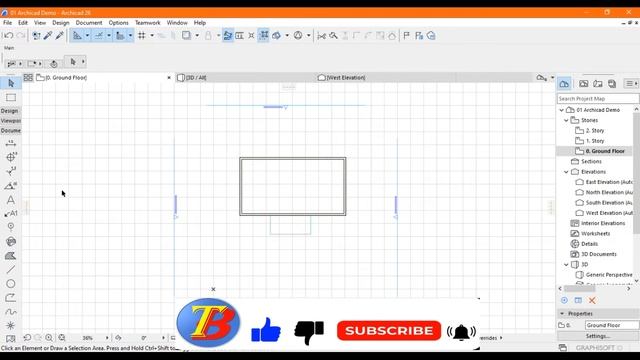Click the Redo arrow icon
The image size is (640, 360).
coord(20,36)
